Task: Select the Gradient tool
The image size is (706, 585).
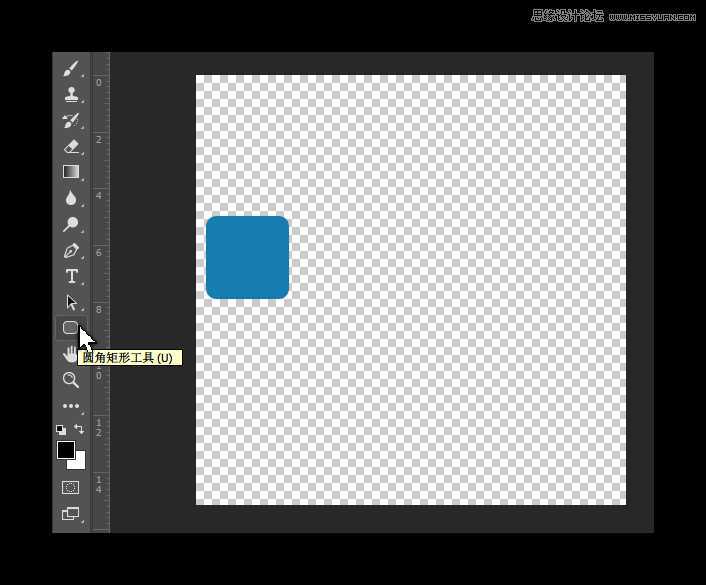Action: 71,172
